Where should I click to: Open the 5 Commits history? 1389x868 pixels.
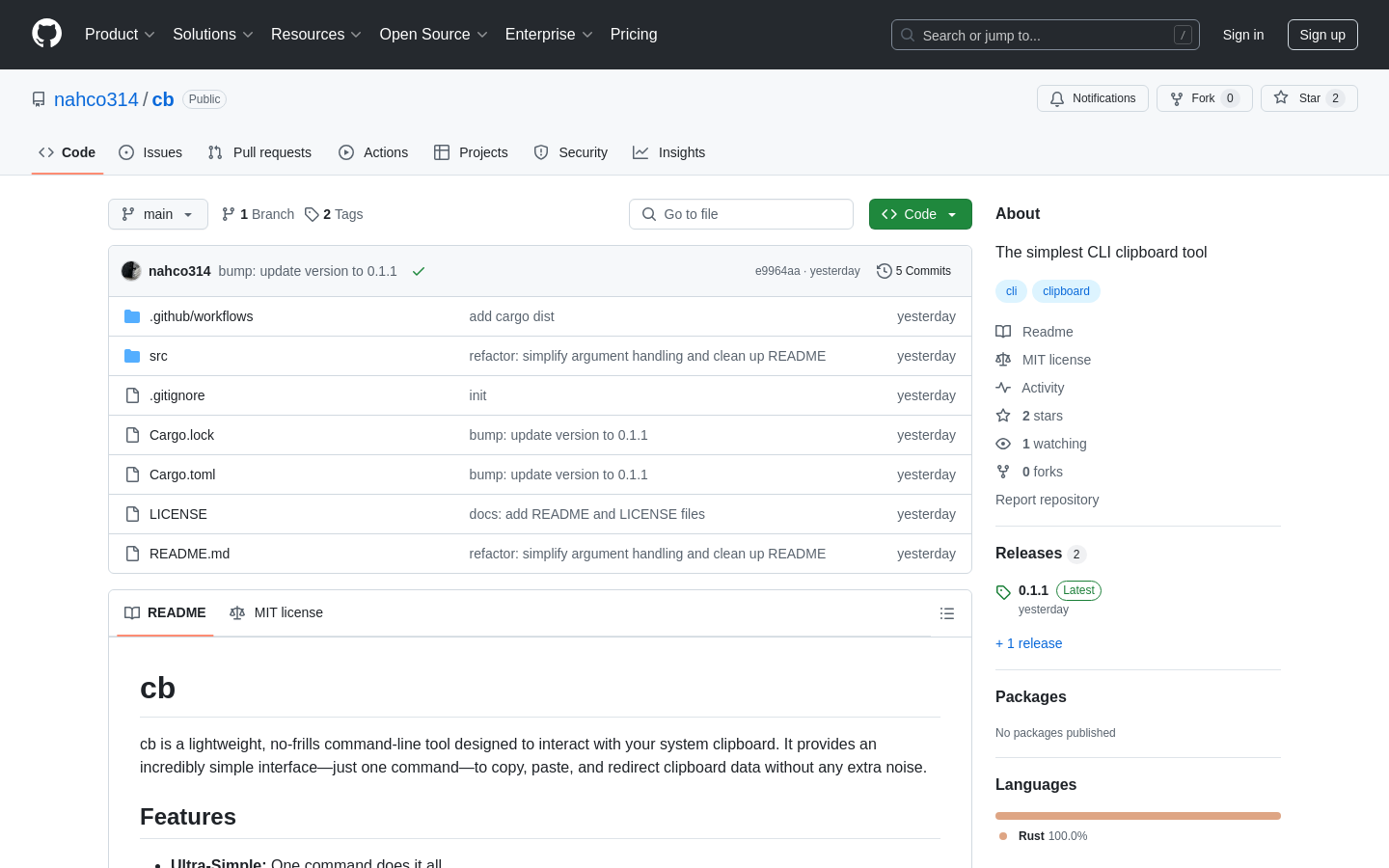913,271
